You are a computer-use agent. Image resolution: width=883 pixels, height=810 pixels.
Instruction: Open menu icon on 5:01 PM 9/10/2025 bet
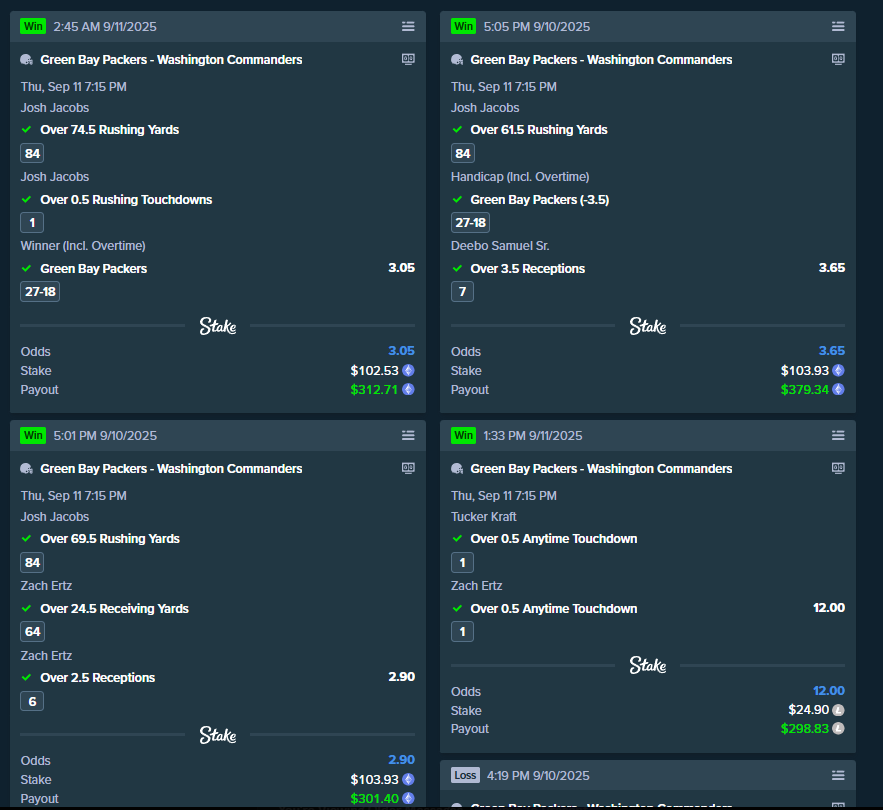408,435
